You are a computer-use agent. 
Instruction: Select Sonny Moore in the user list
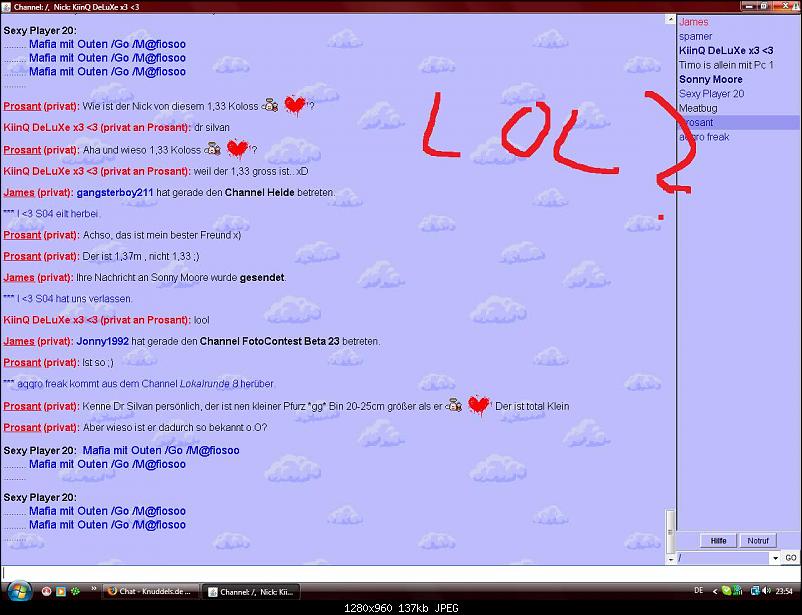pyautogui.click(x=710, y=79)
